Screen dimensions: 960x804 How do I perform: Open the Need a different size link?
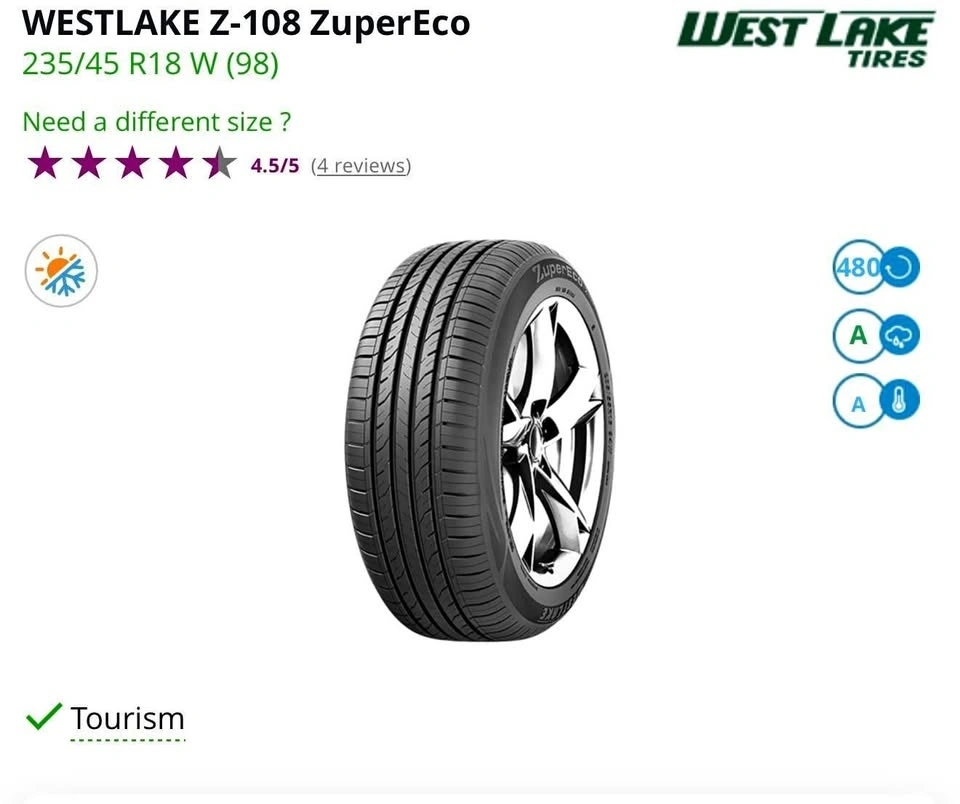point(157,122)
